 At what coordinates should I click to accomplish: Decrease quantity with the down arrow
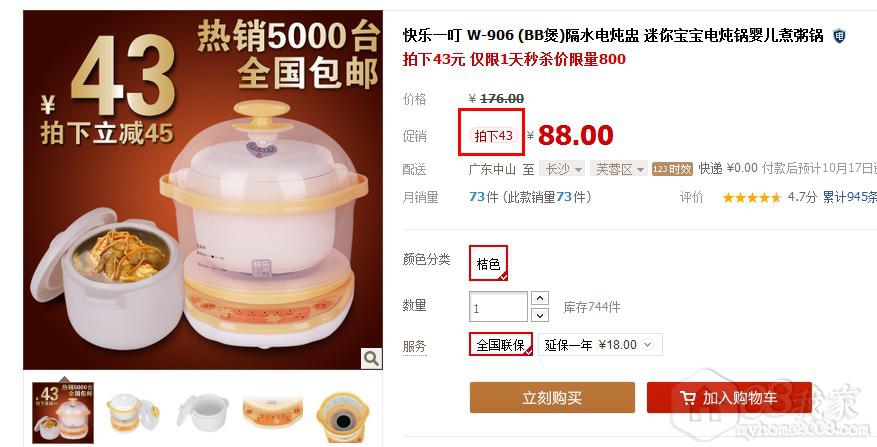click(x=540, y=315)
